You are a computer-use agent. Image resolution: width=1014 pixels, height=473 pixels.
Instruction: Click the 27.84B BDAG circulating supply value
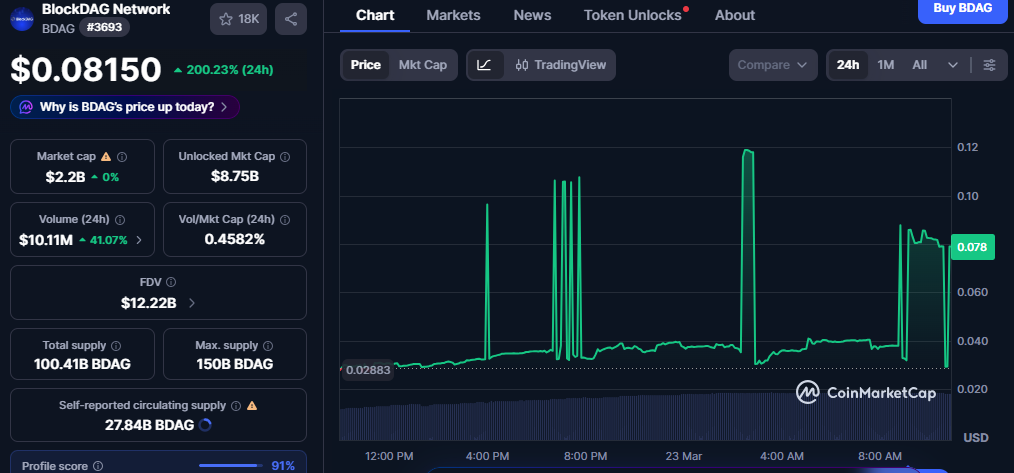tap(149, 425)
